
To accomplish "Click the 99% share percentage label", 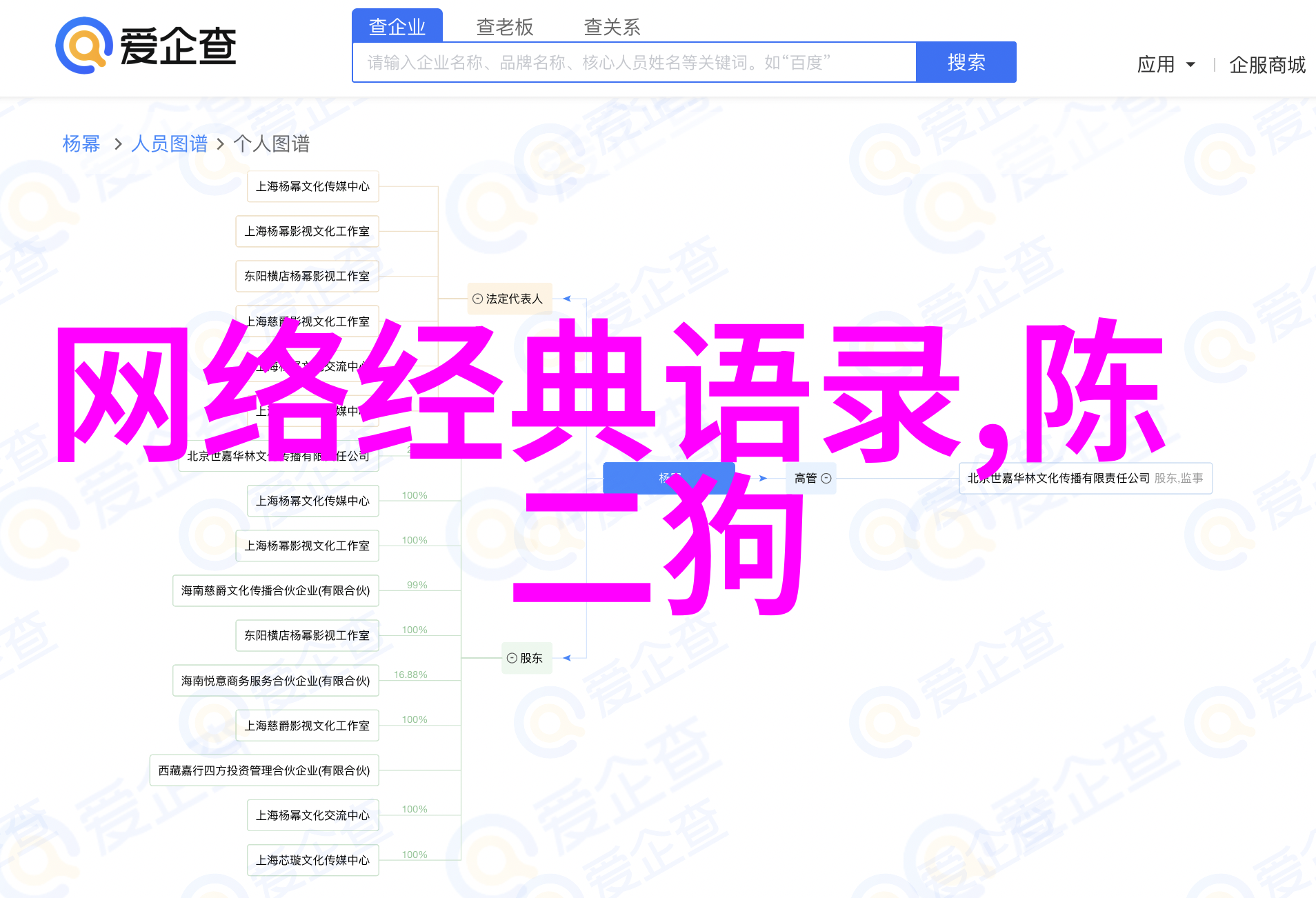I will pyautogui.click(x=417, y=585).
